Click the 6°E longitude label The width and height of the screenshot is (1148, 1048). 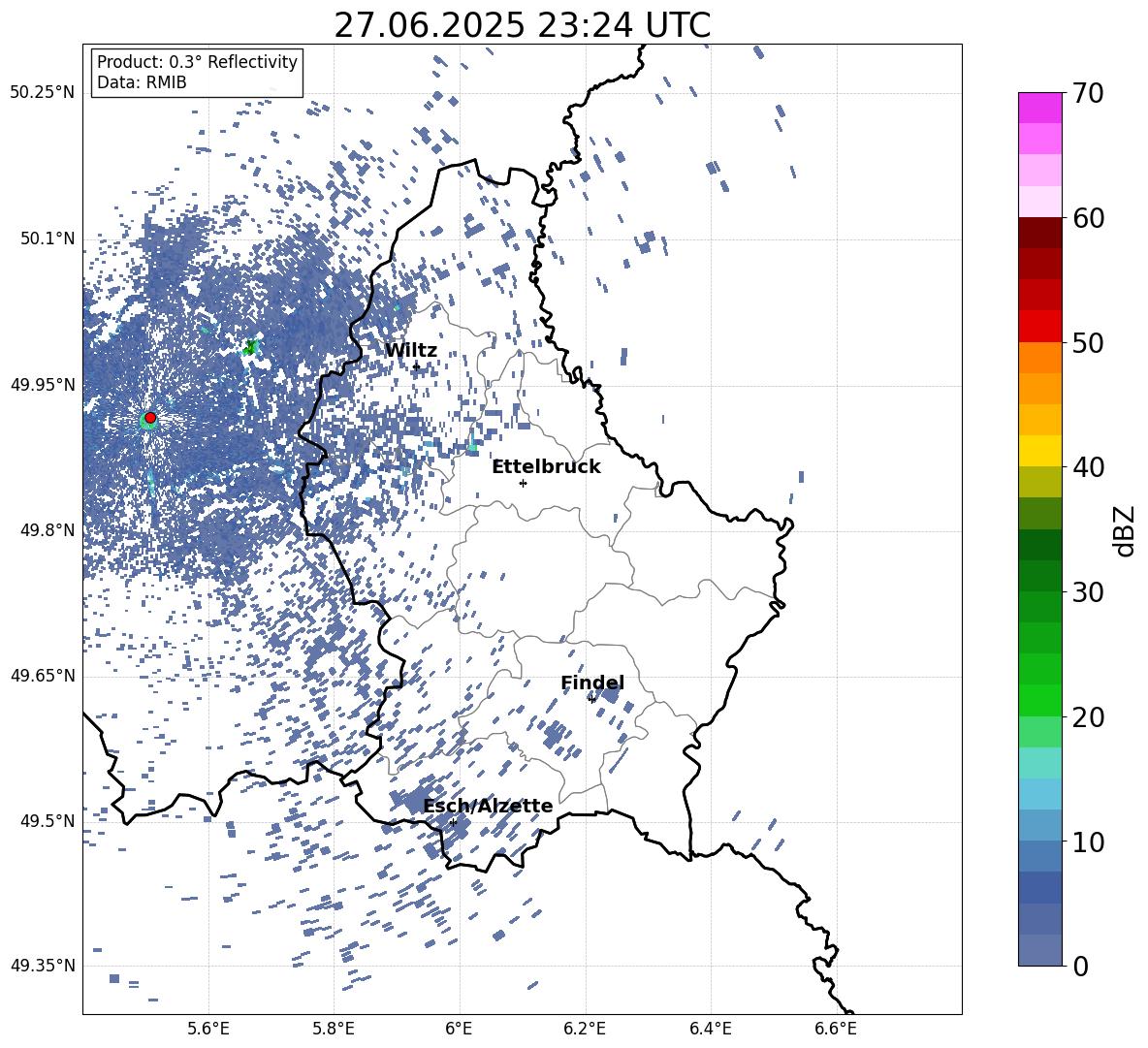tap(459, 1029)
